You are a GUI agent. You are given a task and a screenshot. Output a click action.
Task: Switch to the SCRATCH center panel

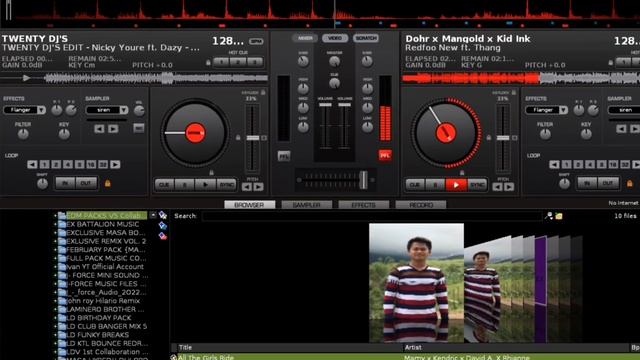366,38
